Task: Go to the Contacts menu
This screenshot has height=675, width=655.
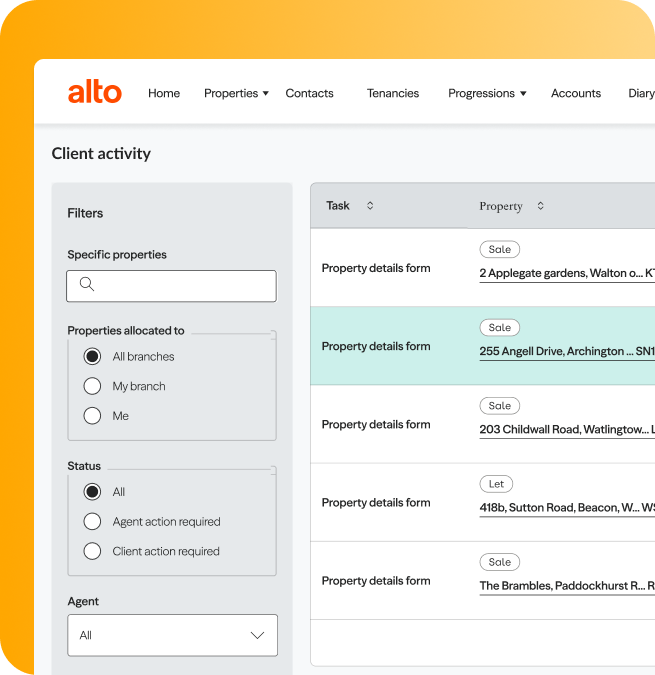Action: [x=309, y=93]
